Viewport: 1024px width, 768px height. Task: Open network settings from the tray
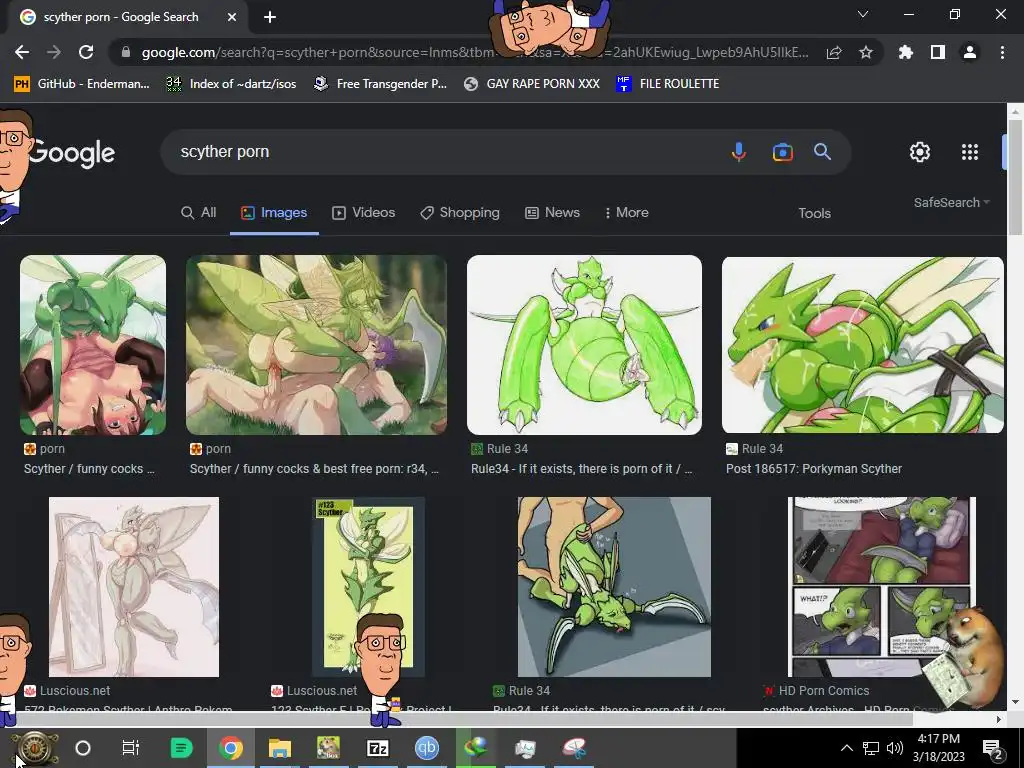pyautogui.click(x=871, y=748)
